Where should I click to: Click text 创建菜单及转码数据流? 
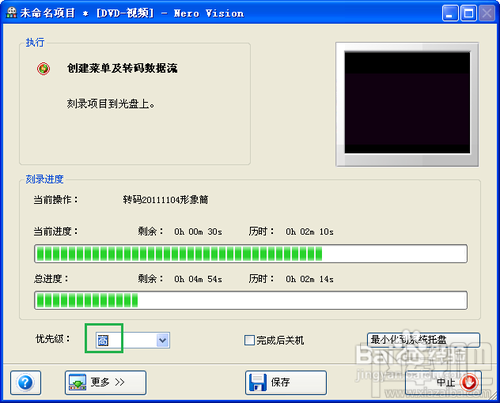click(x=122, y=68)
